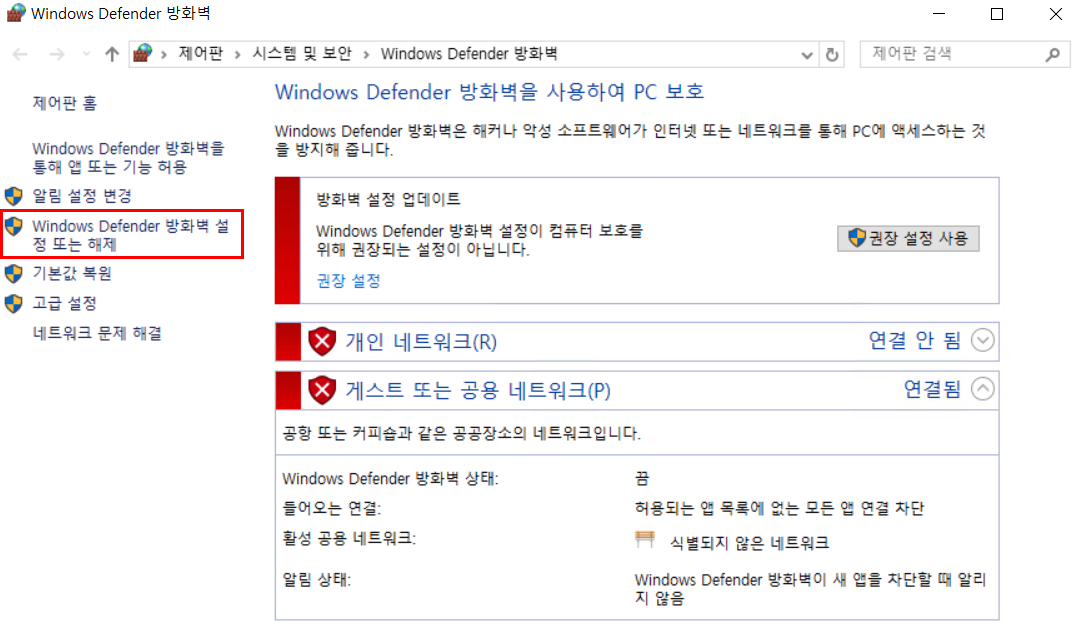Image resolution: width=1079 pixels, height=644 pixels.
Task: Click 식별되지 않은 네트워크 text
Action: (749, 543)
